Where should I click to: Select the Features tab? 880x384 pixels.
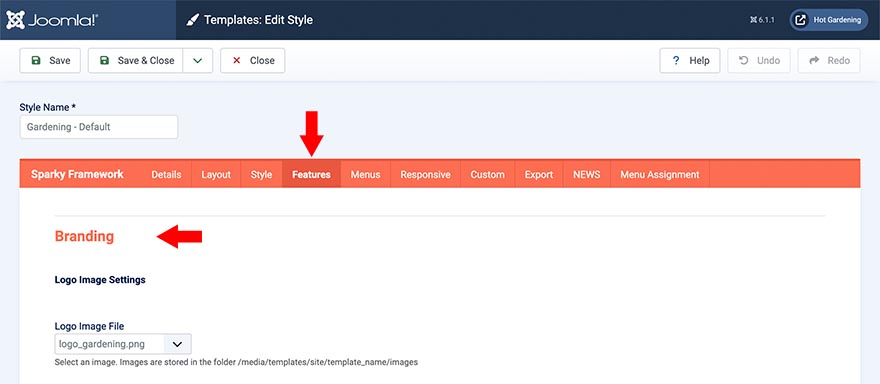(x=311, y=175)
